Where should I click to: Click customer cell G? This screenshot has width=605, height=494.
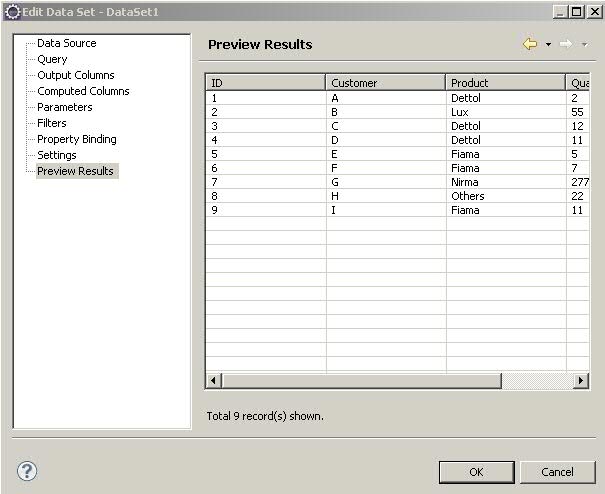tap(385, 182)
